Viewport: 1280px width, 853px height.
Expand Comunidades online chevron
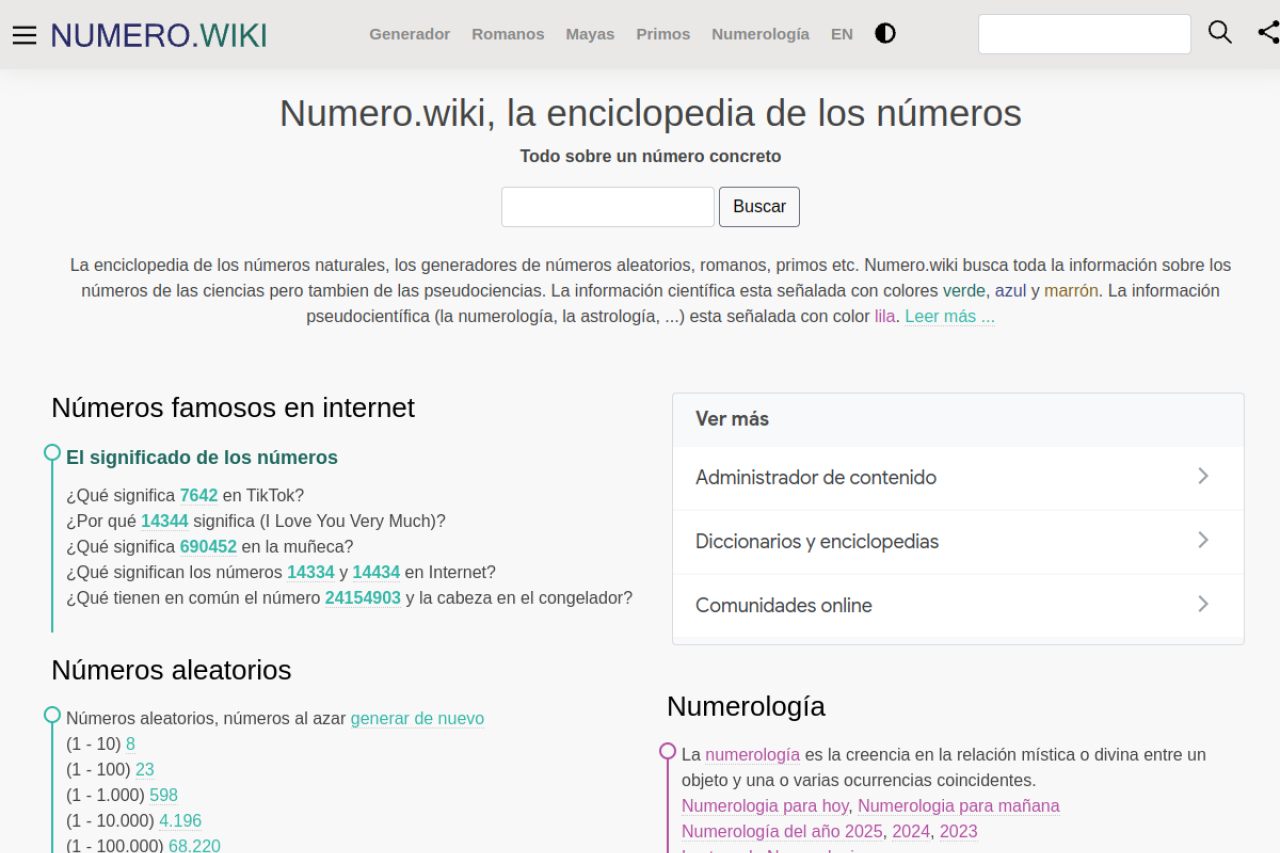(1203, 604)
